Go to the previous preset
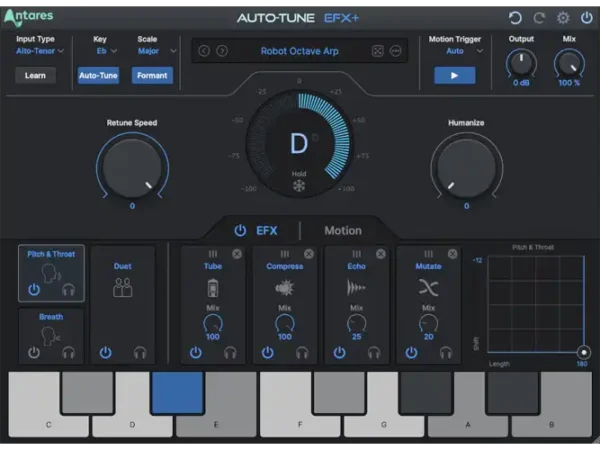 [x=204, y=51]
